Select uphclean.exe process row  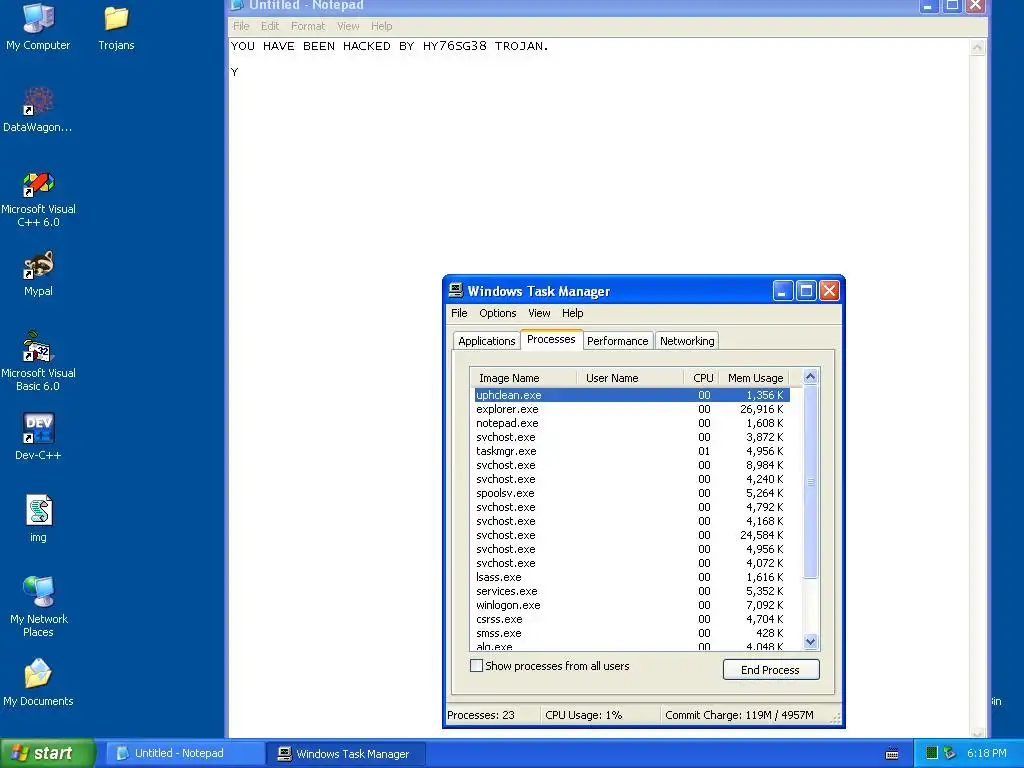point(632,395)
